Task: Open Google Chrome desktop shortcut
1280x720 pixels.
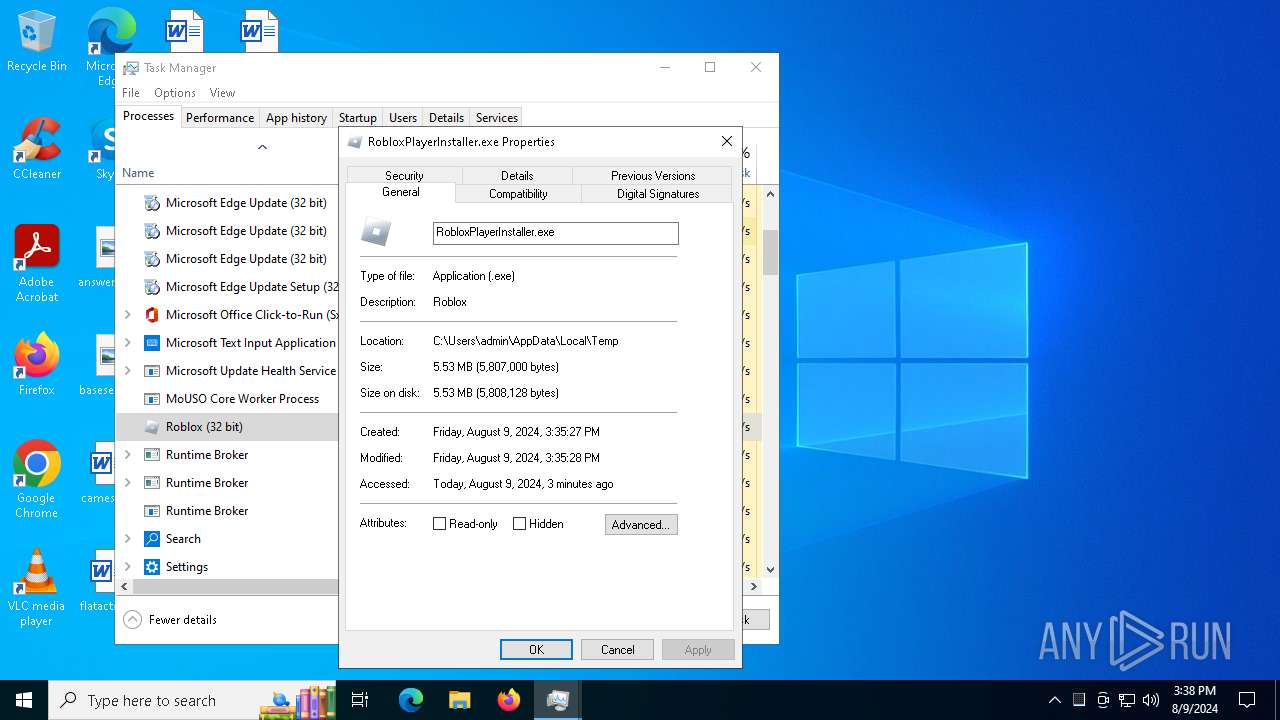Action: (x=37, y=479)
